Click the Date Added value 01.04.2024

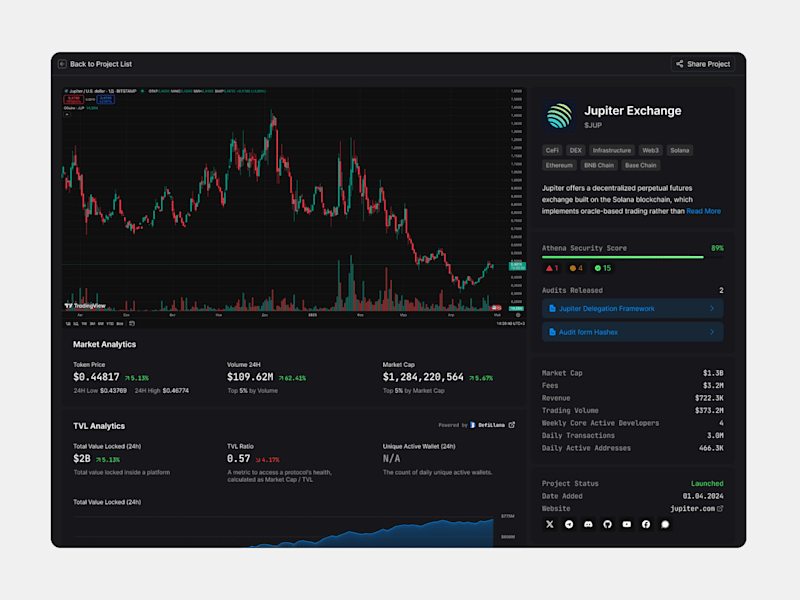(703, 496)
